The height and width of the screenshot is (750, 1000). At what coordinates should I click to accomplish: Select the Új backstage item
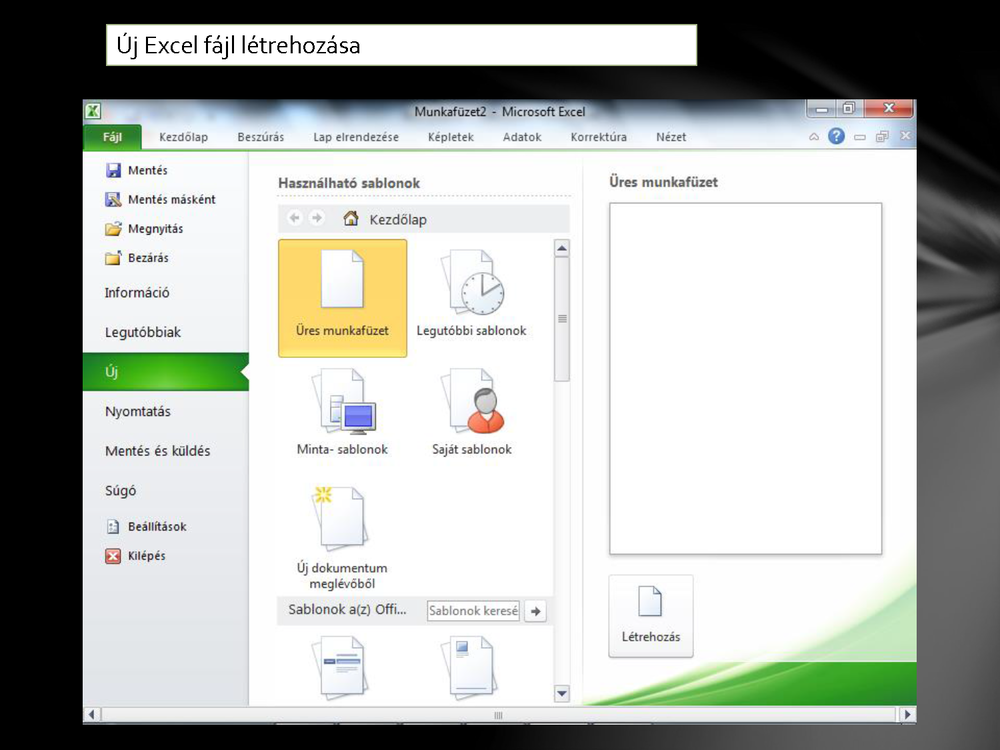[166, 372]
